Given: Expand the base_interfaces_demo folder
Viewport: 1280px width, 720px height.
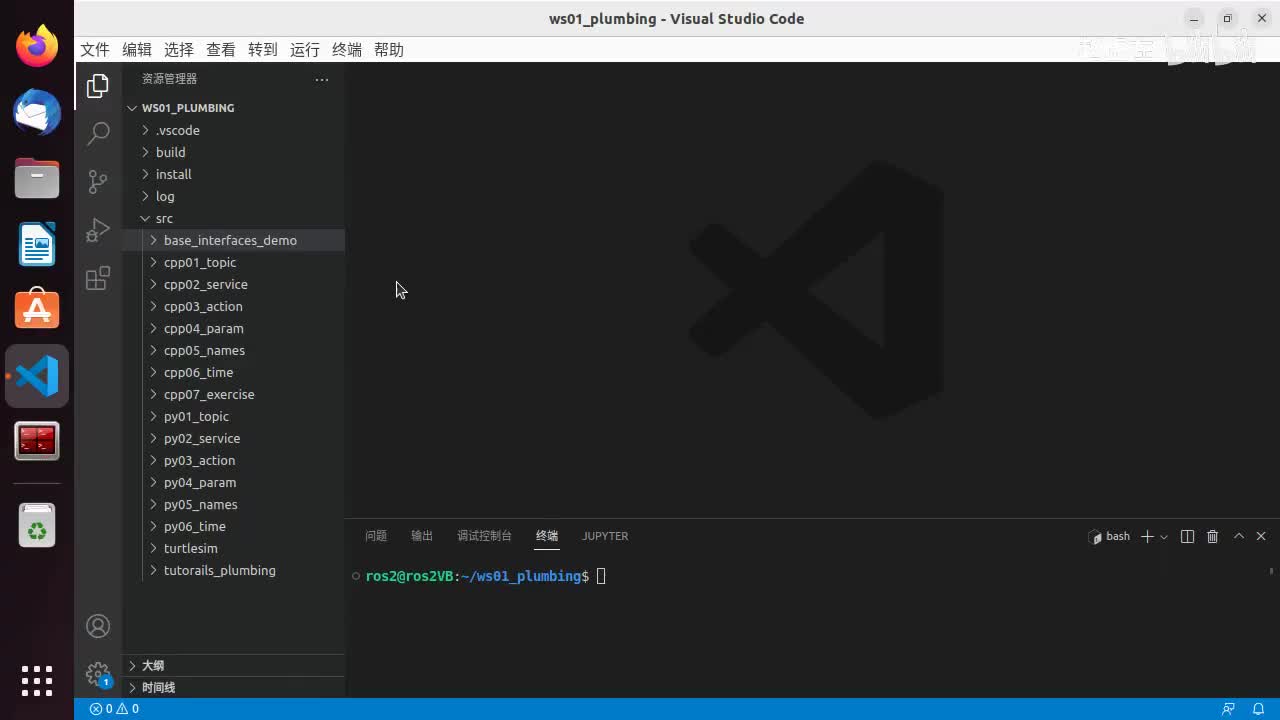Looking at the screenshot, I should click(x=234, y=240).
